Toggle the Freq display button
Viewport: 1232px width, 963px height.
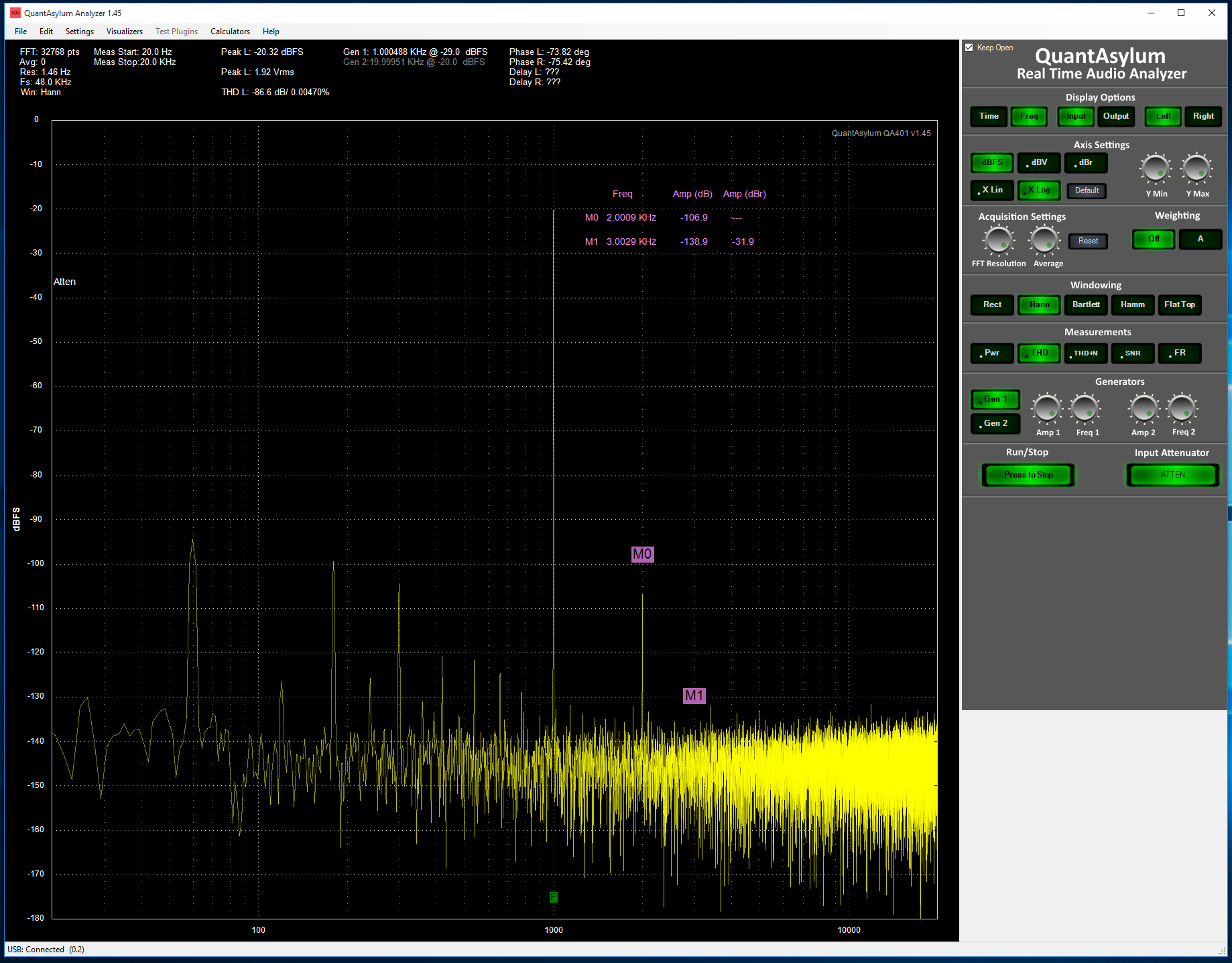click(x=1029, y=116)
